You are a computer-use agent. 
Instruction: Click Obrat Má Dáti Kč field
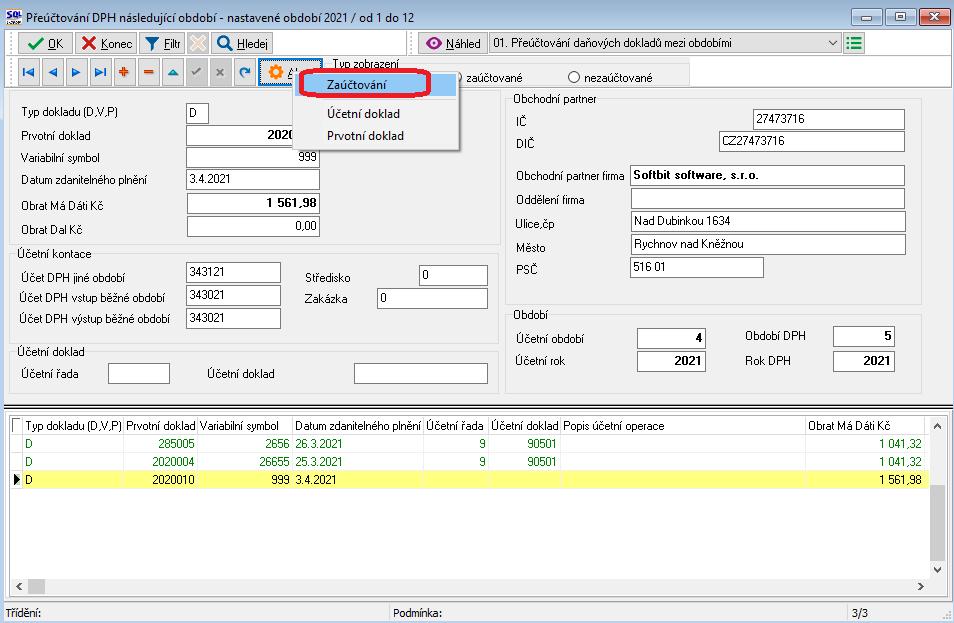click(x=252, y=203)
